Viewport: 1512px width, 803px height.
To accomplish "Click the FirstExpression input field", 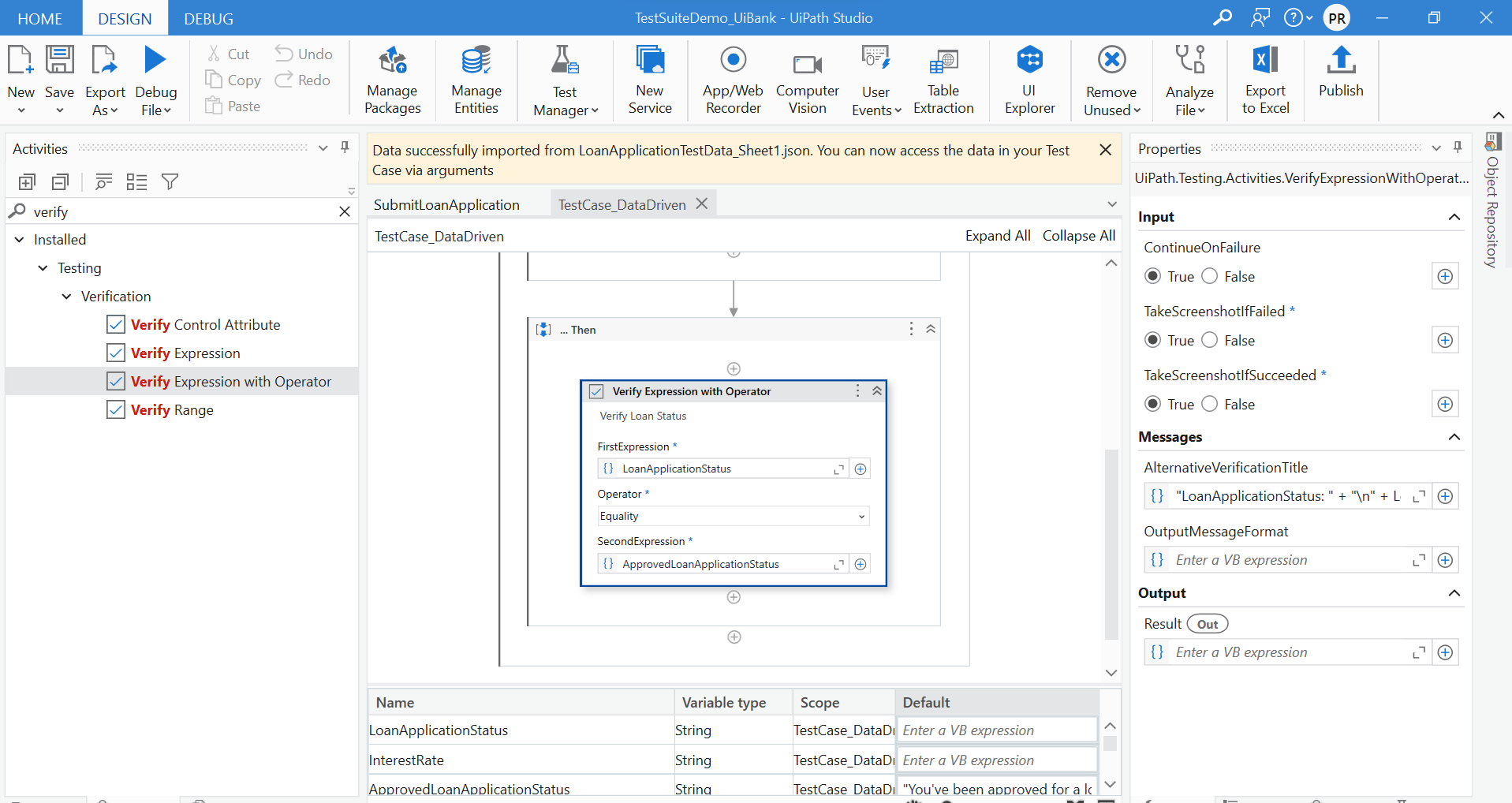I will point(723,469).
